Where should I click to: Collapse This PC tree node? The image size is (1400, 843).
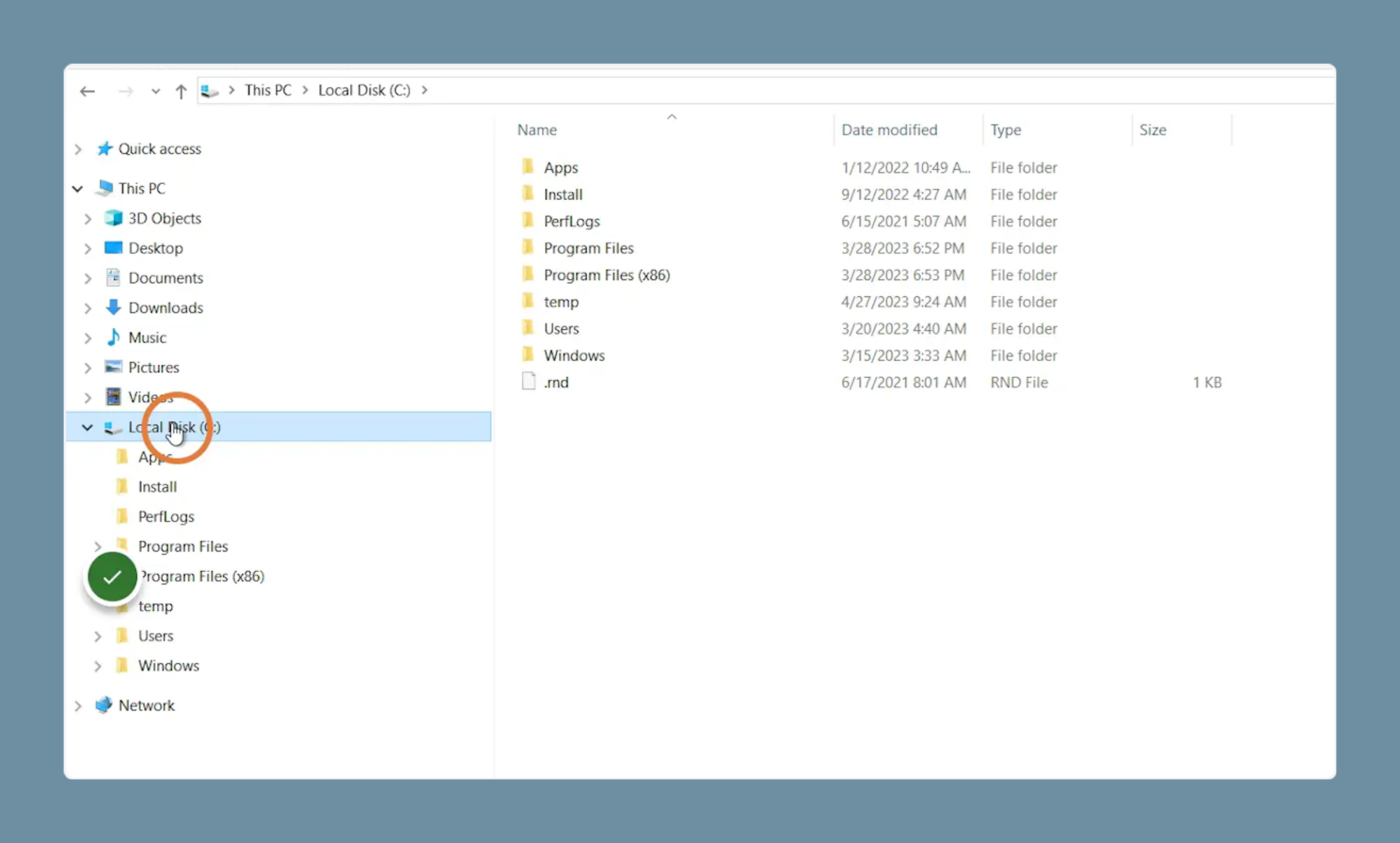click(78, 188)
